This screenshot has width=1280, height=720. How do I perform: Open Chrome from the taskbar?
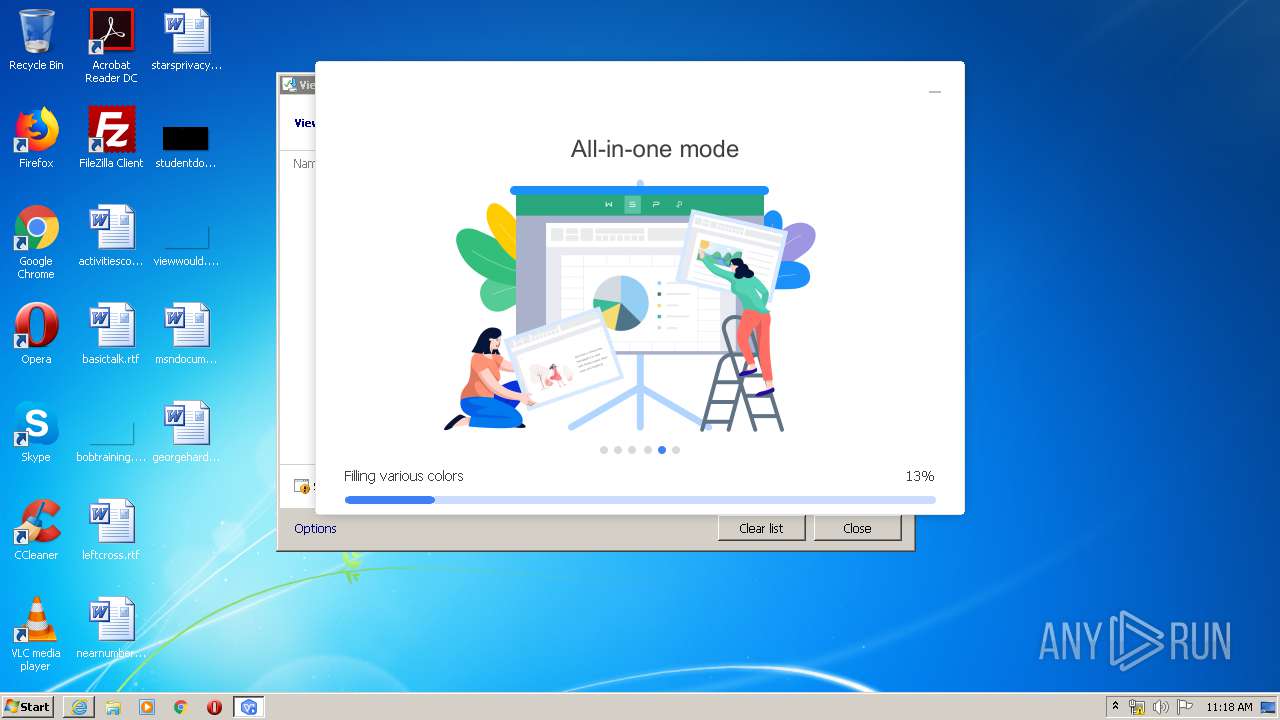pos(181,707)
